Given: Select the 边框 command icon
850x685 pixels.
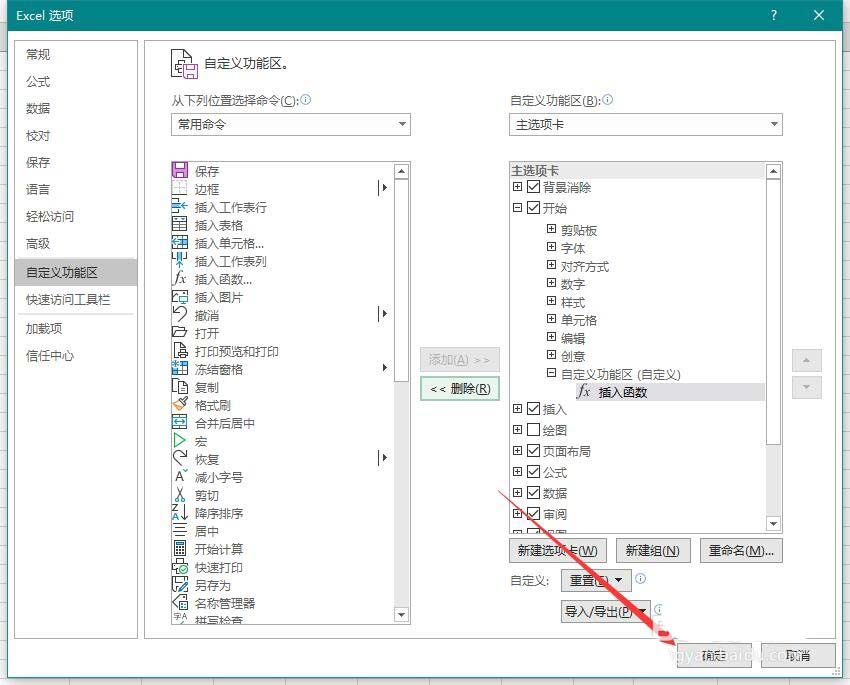Looking at the screenshot, I should [x=179, y=188].
